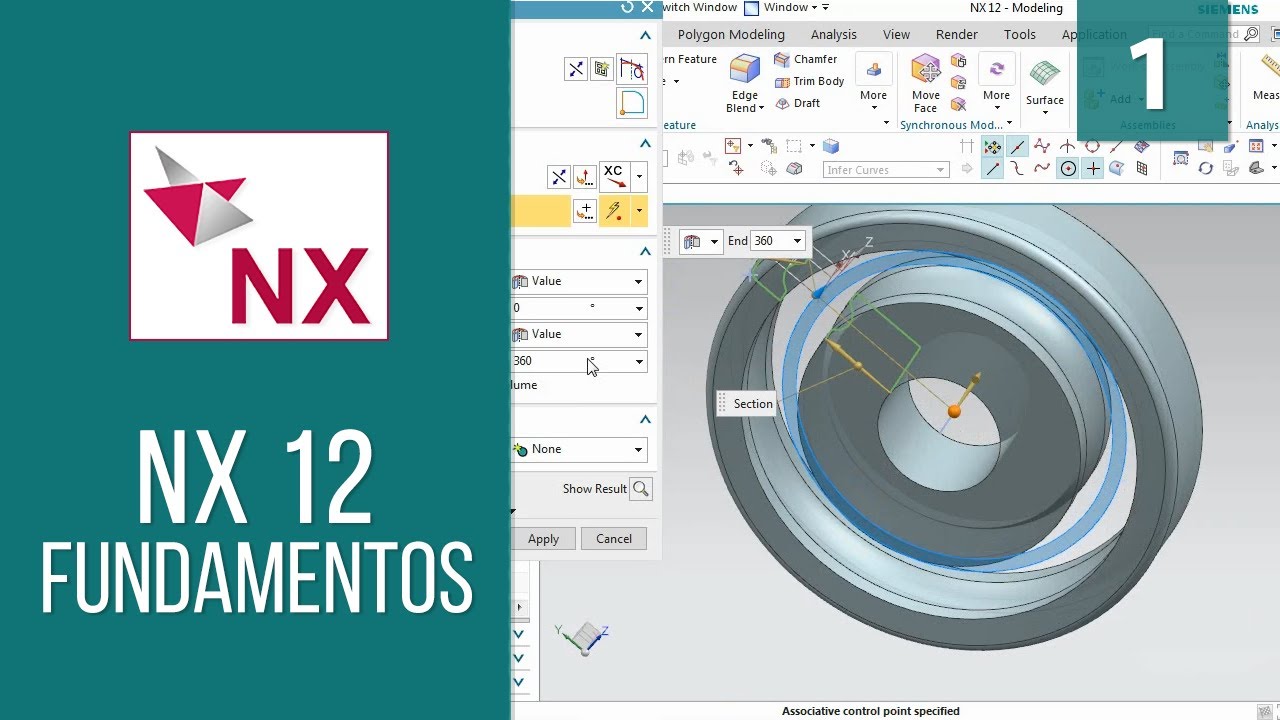Click the Curve selection icon beside Sketch Section

click(632, 69)
